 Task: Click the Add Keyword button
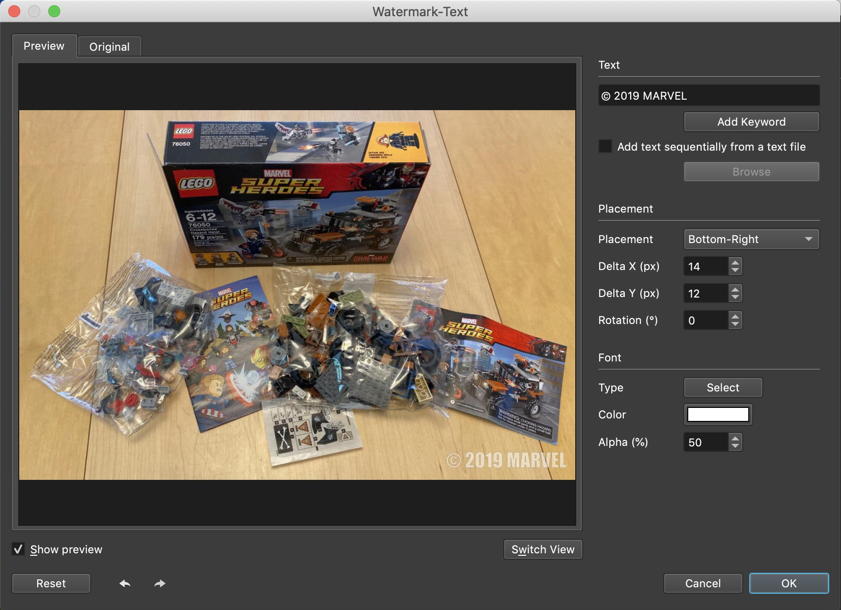tap(751, 122)
